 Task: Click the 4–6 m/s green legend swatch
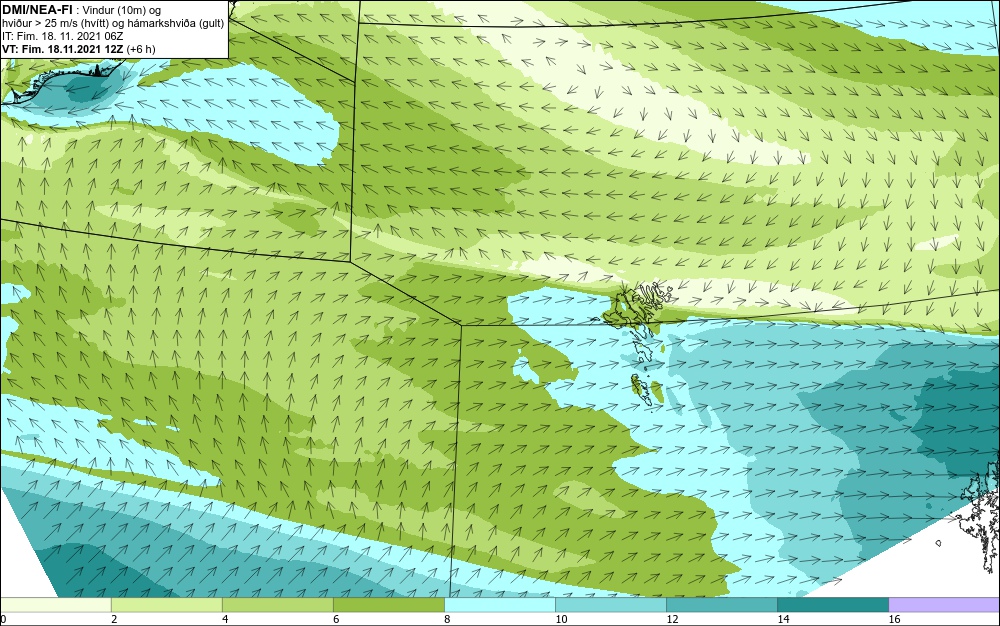tap(277, 605)
